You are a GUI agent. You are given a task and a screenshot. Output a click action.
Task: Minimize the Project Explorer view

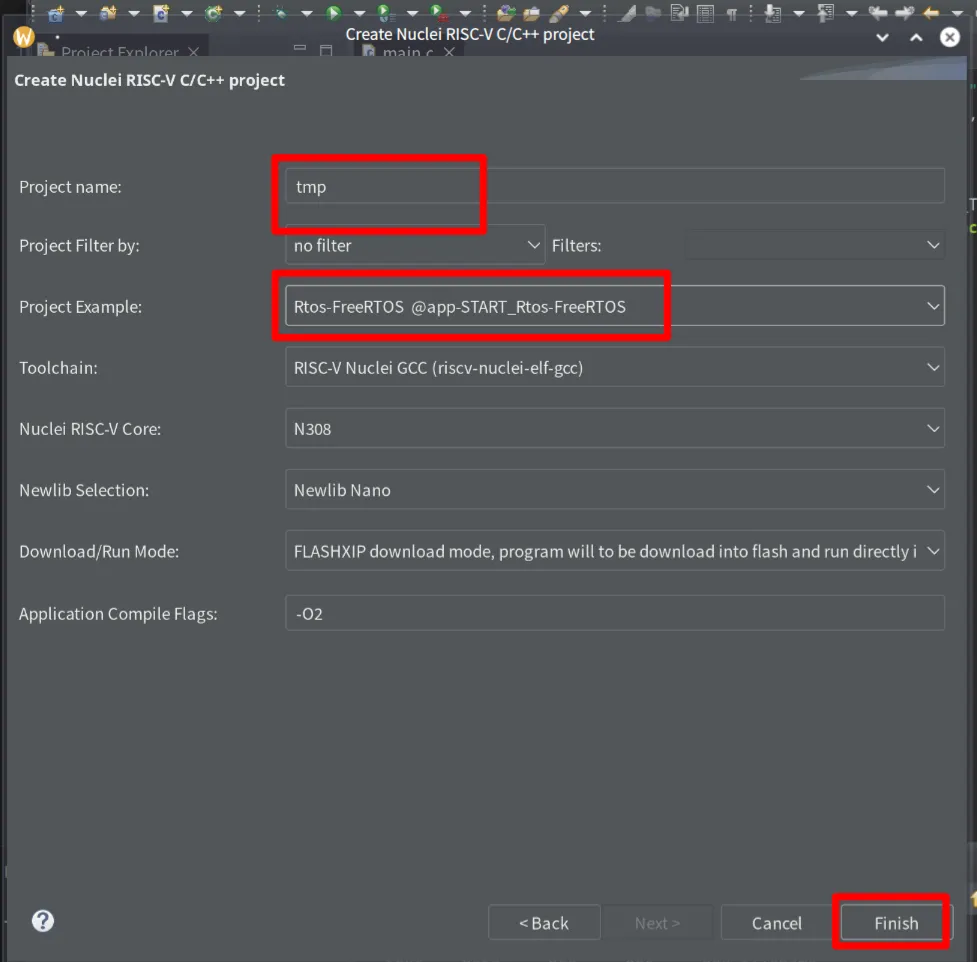pos(300,51)
